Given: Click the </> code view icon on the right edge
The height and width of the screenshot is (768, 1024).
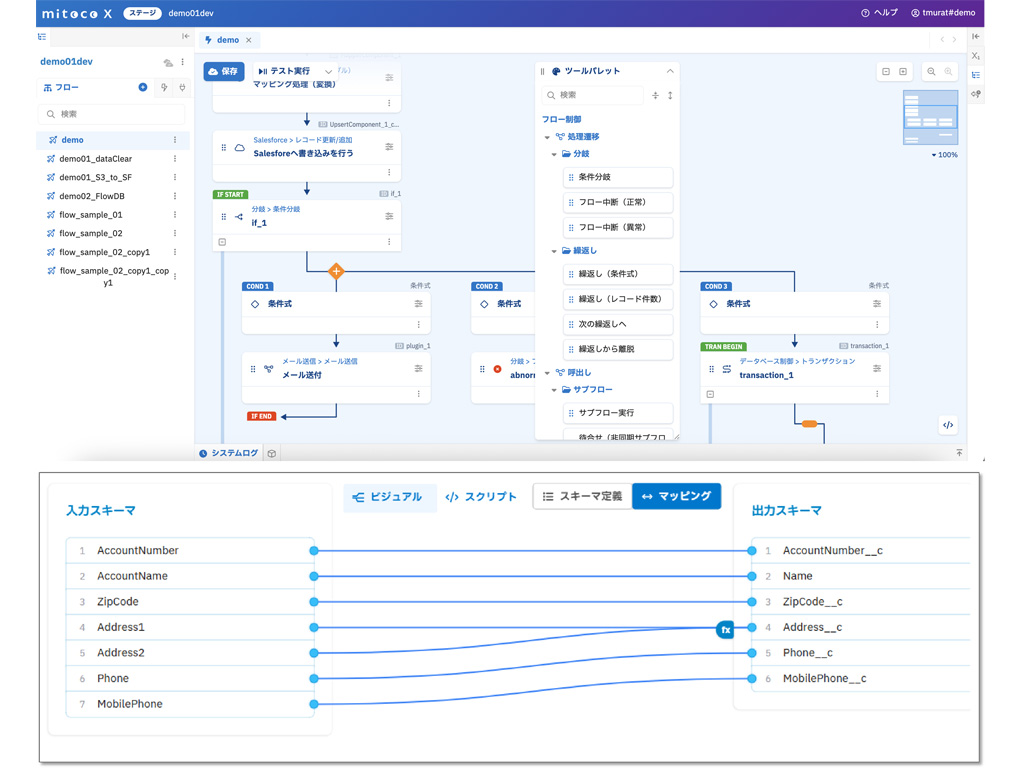Looking at the screenshot, I should (948, 425).
